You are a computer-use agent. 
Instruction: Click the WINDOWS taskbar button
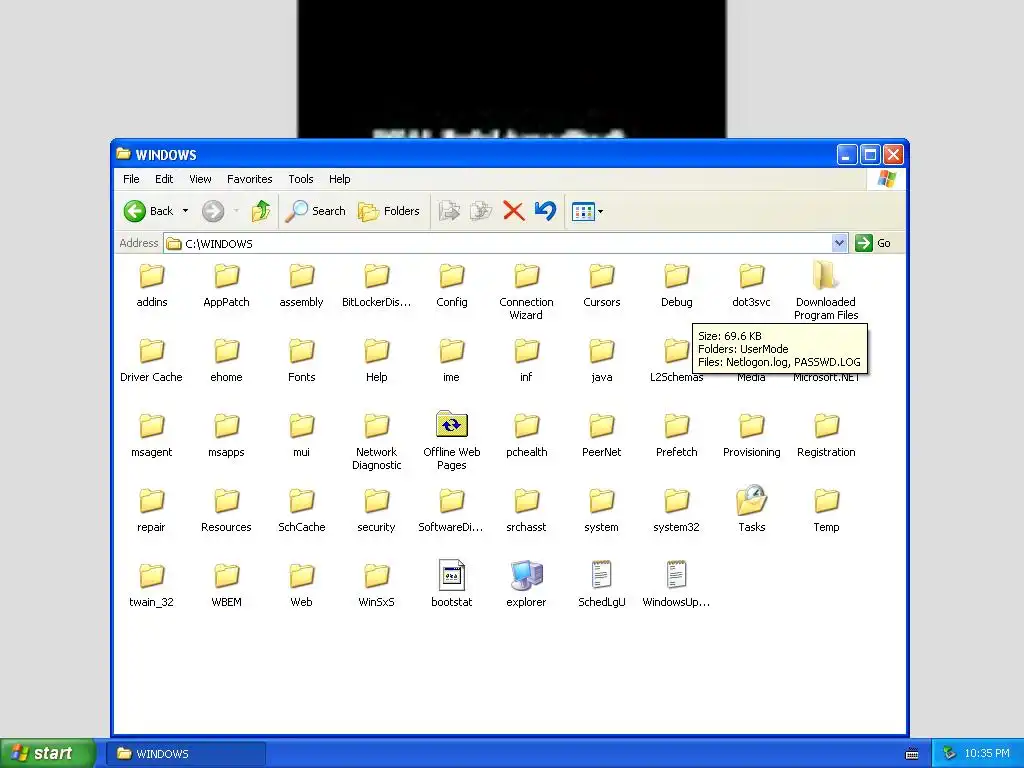pos(186,754)
